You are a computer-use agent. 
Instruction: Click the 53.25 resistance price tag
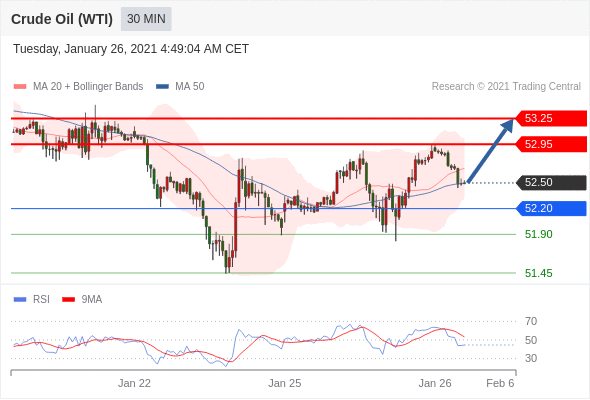pyautogui.click(x=550, y=118)
